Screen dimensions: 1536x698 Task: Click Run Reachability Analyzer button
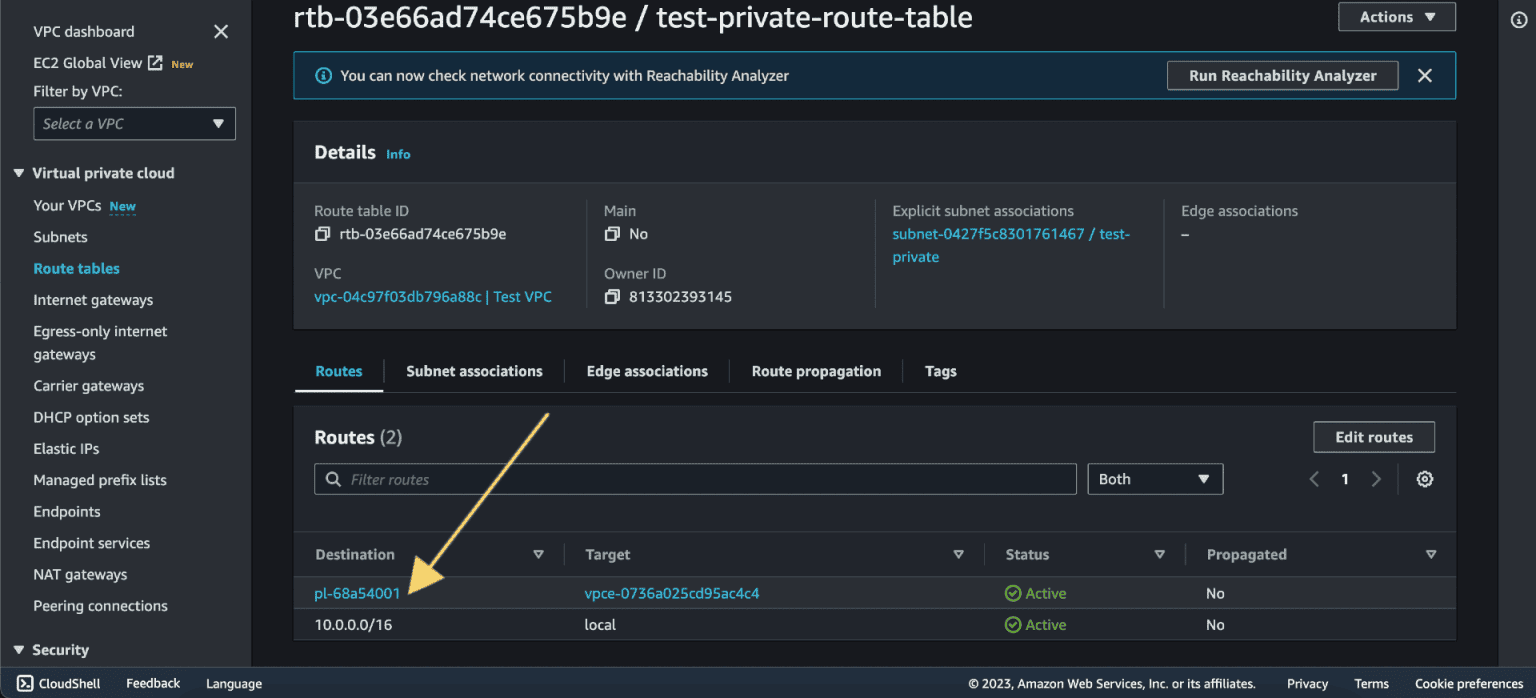coord(1282,76)
